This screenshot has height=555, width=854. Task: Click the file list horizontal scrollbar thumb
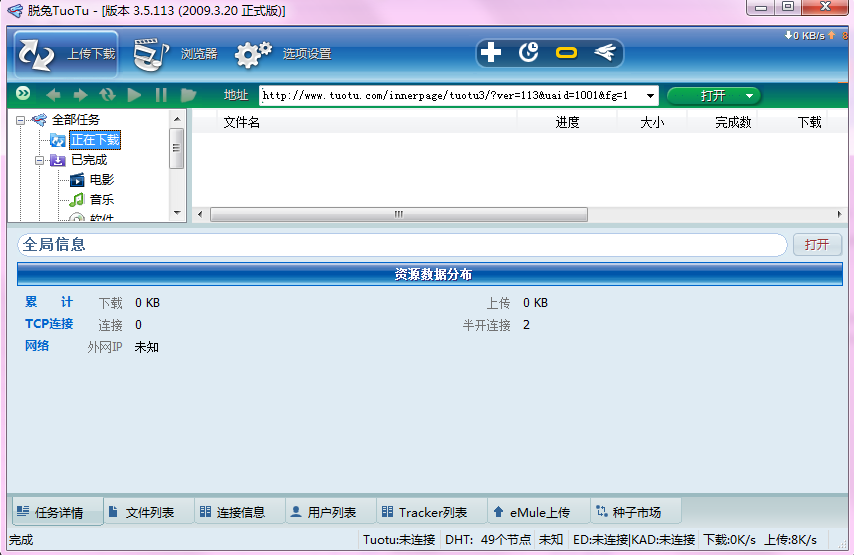point(399,215)
